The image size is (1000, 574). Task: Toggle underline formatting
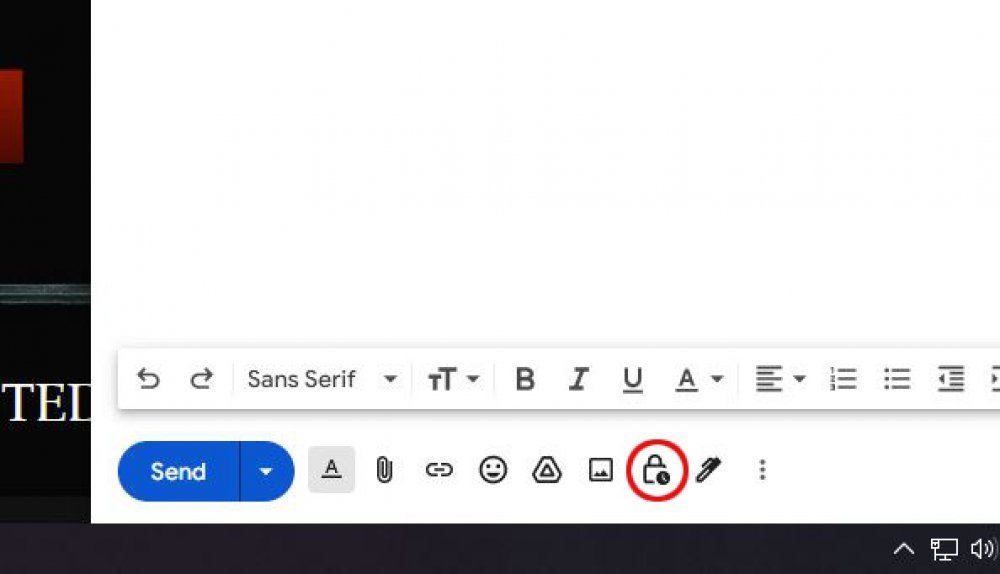[632, 379]
